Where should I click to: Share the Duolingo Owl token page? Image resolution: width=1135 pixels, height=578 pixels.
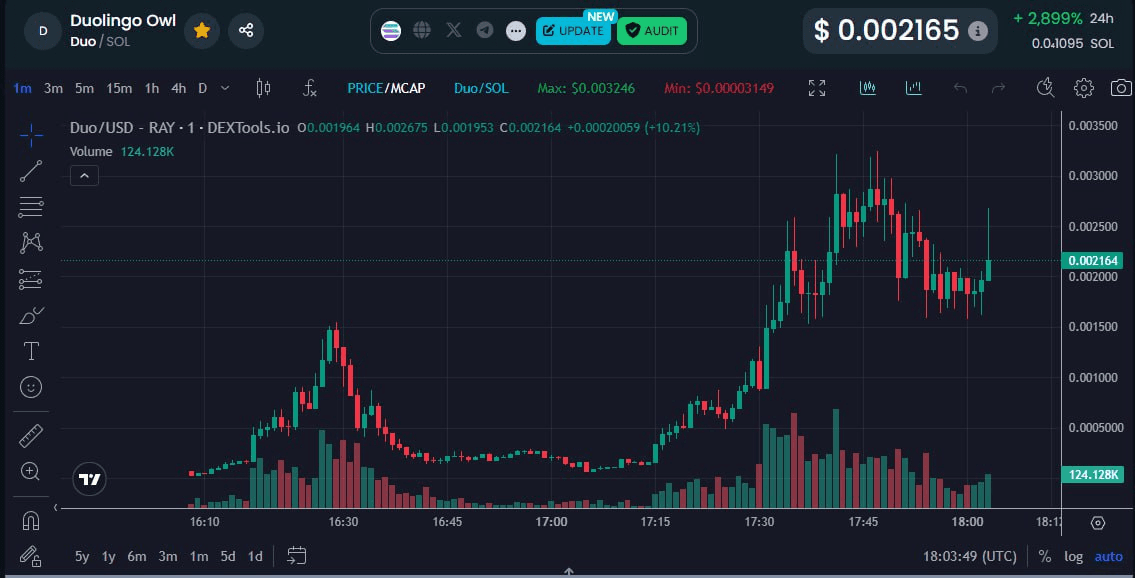(x=246, y=30)
